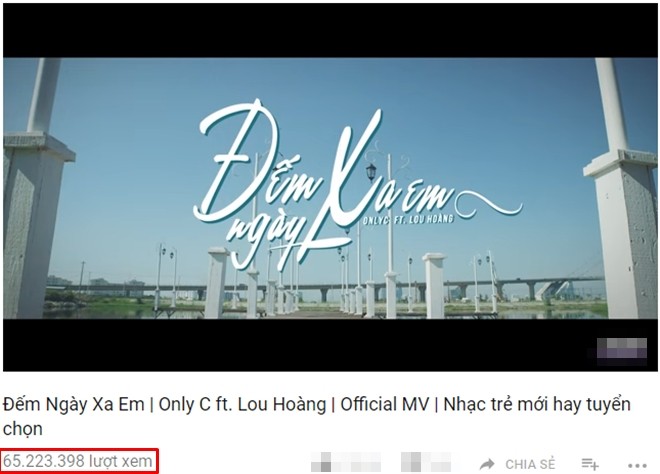Click 'Nhạc trẻ mới hay tuyển' title text
This screenshot has height=474, width=660.
(537, 405)
